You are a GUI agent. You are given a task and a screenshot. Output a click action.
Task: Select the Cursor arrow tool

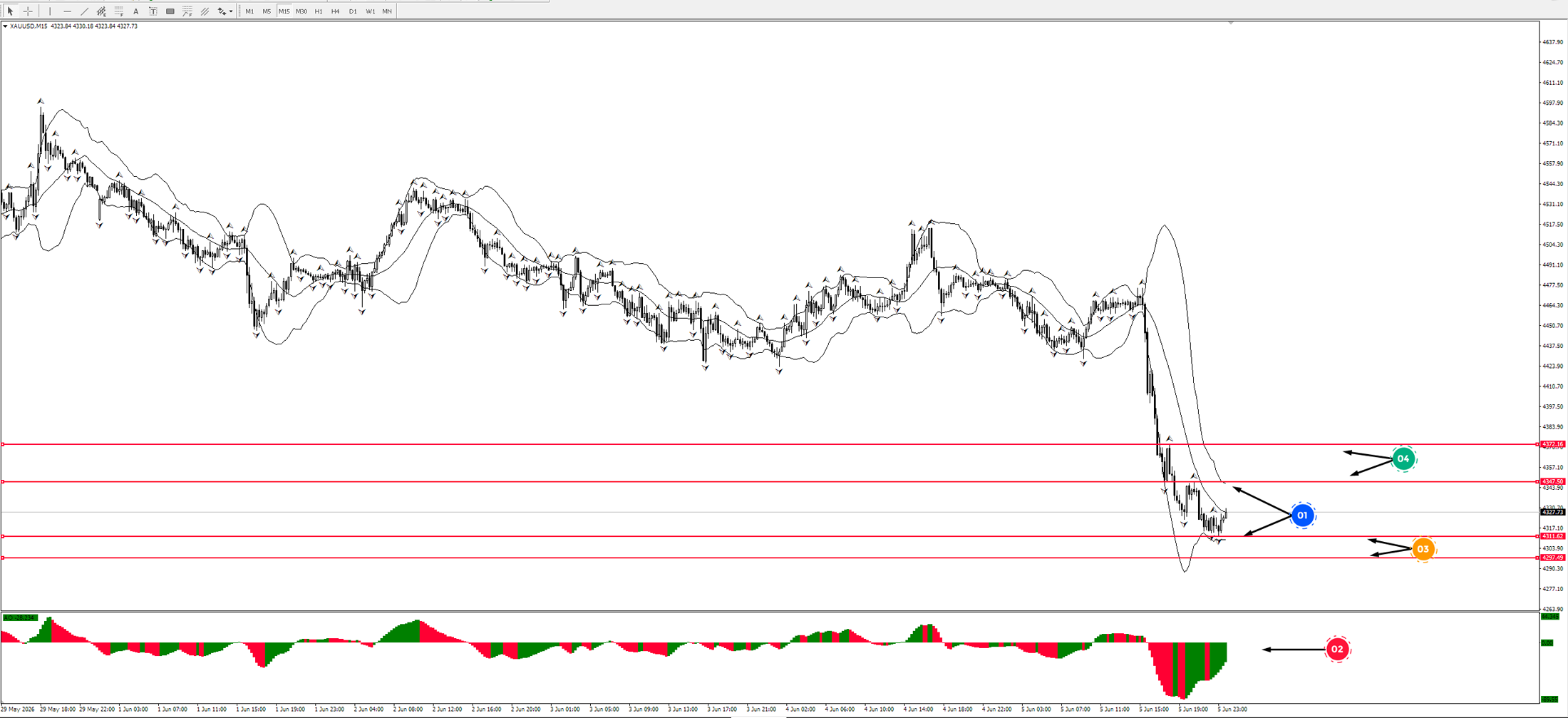pos(10,11)
